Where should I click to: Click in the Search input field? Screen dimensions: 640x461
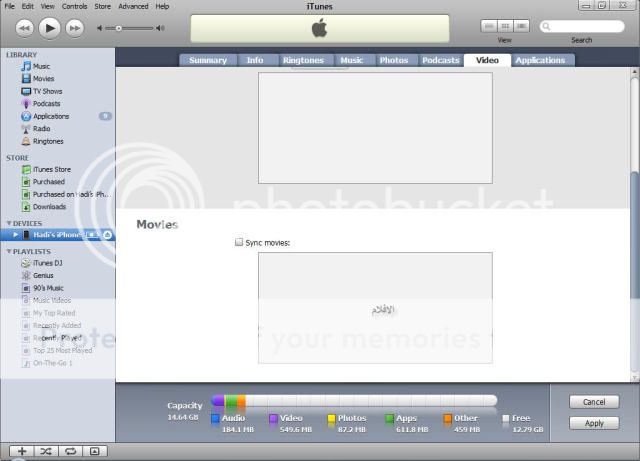click(582, 27)
